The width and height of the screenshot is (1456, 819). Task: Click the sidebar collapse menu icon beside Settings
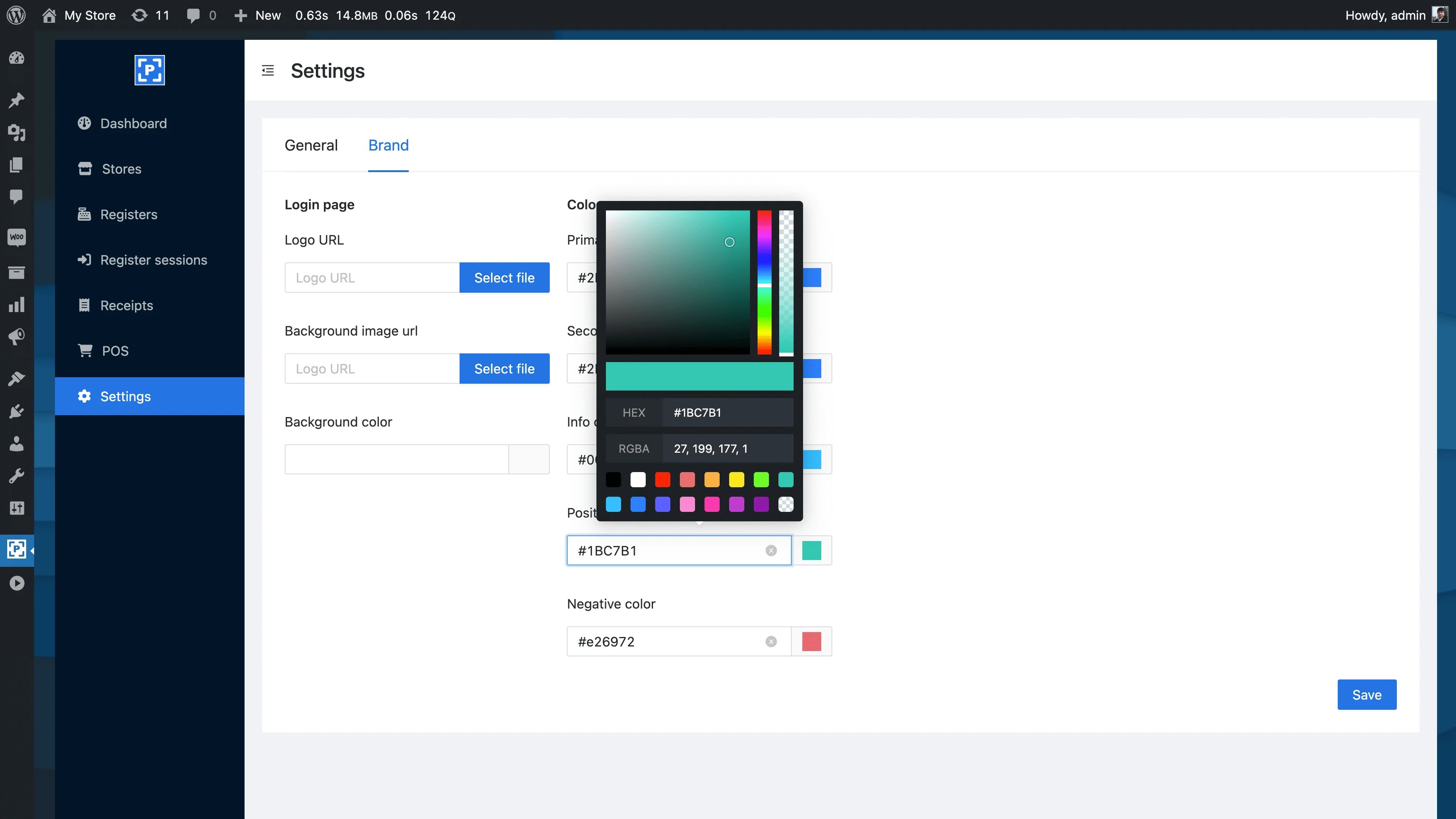point(268,71)
